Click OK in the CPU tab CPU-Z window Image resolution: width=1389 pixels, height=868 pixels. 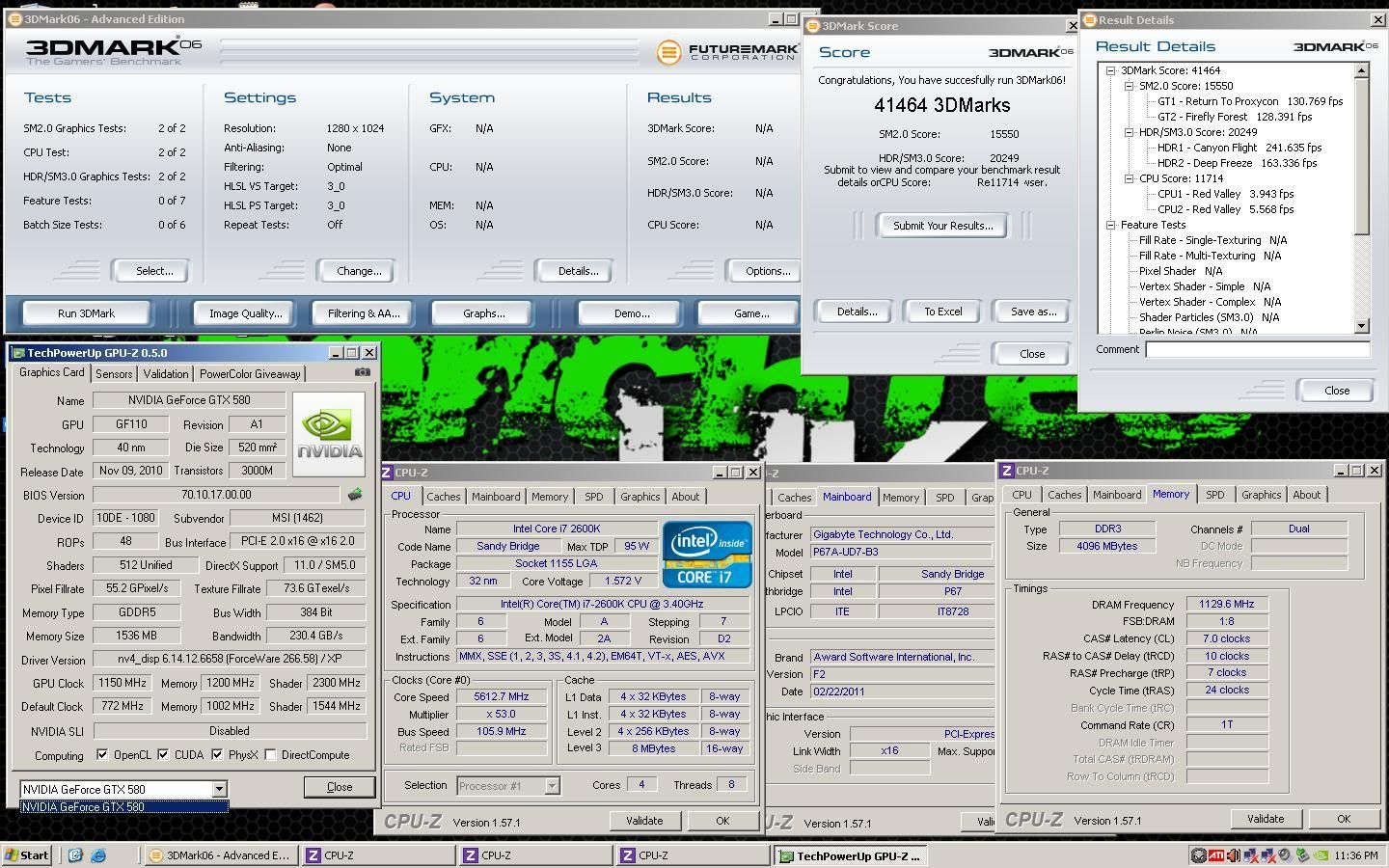(722, 821)
